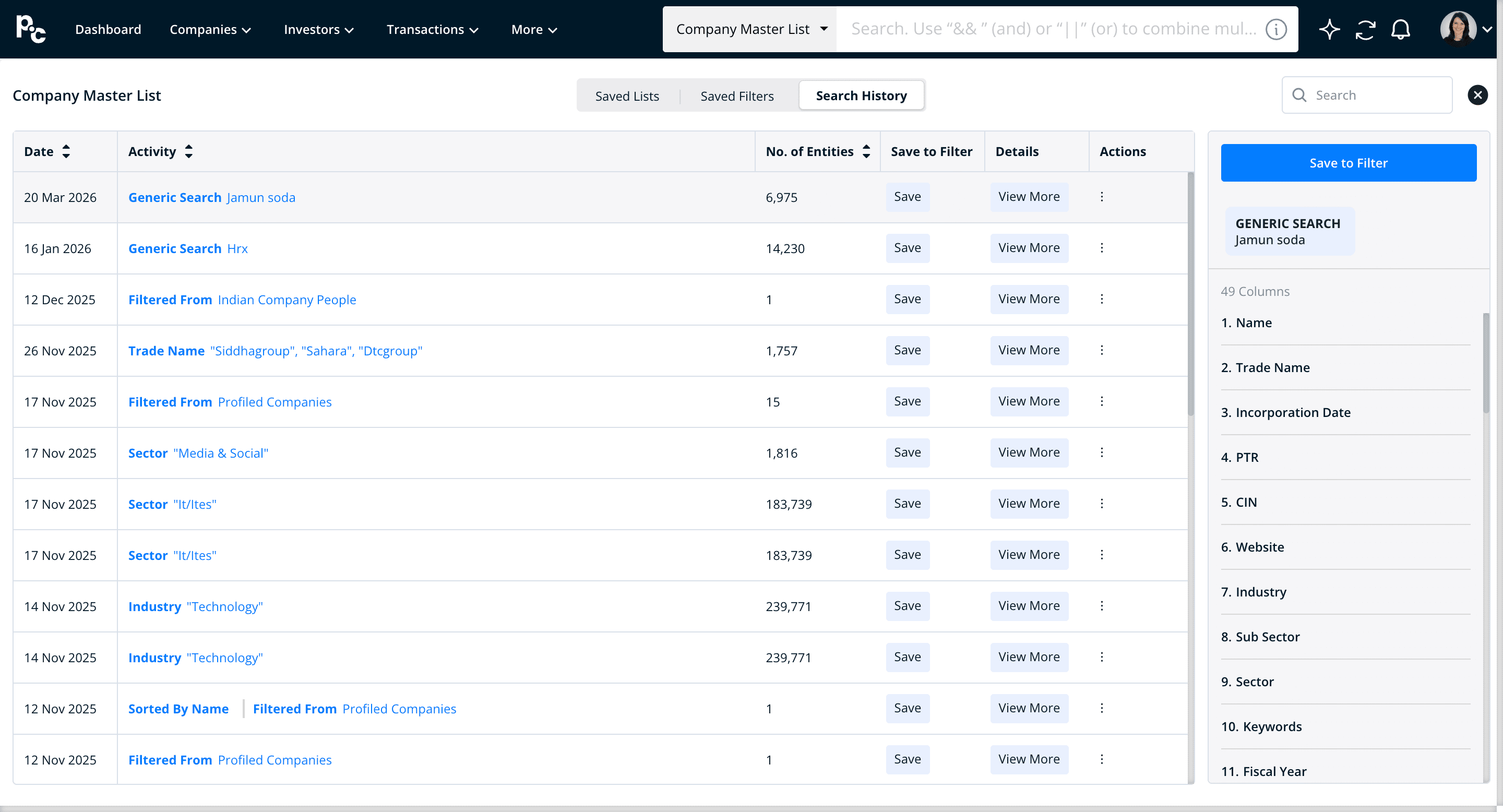Open the notifications bell
Image resolution: width=1503 pixels, height=812 pixels.
click(x=1400, y=29)
